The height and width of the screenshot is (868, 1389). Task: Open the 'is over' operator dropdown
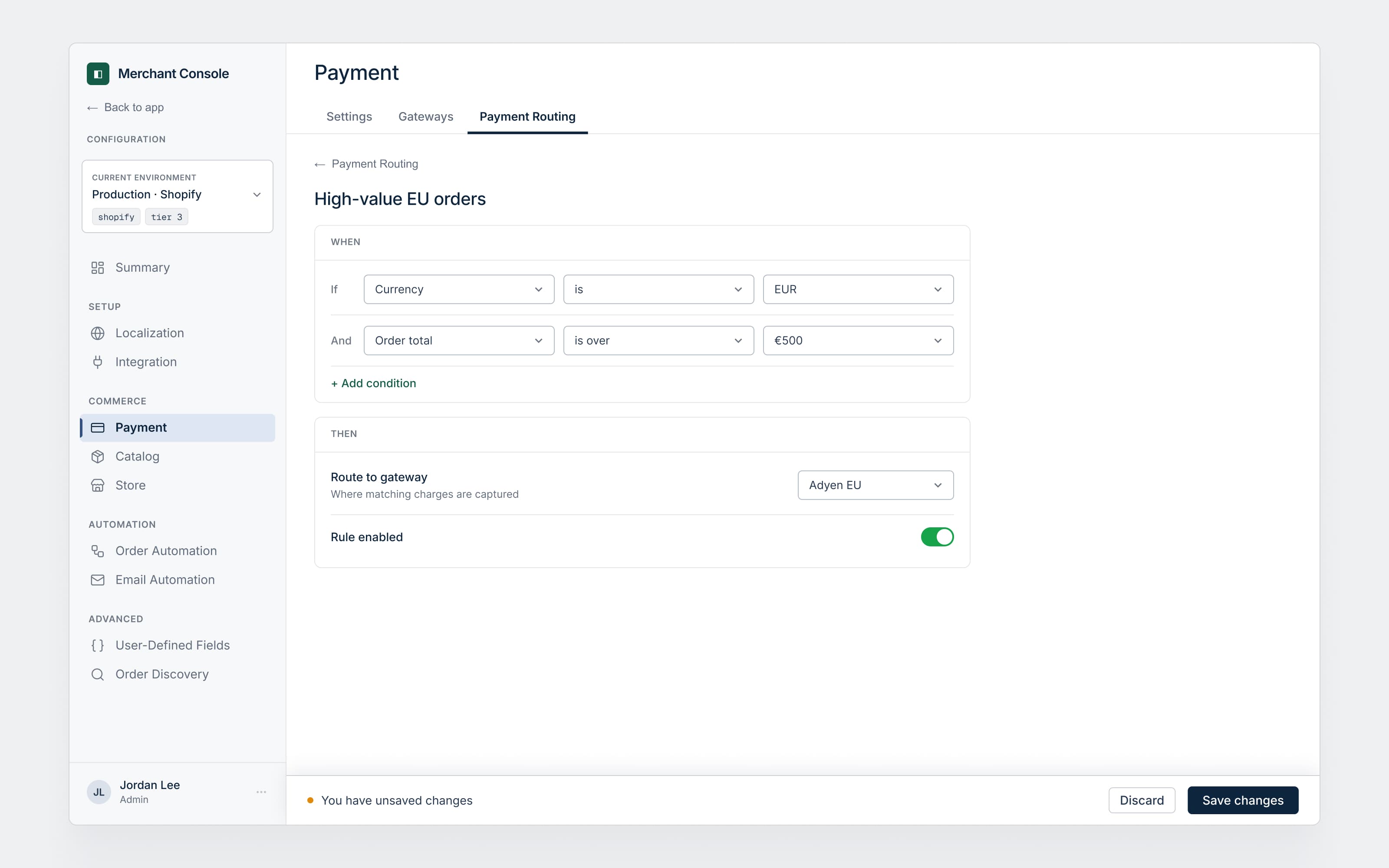[658, 340]
